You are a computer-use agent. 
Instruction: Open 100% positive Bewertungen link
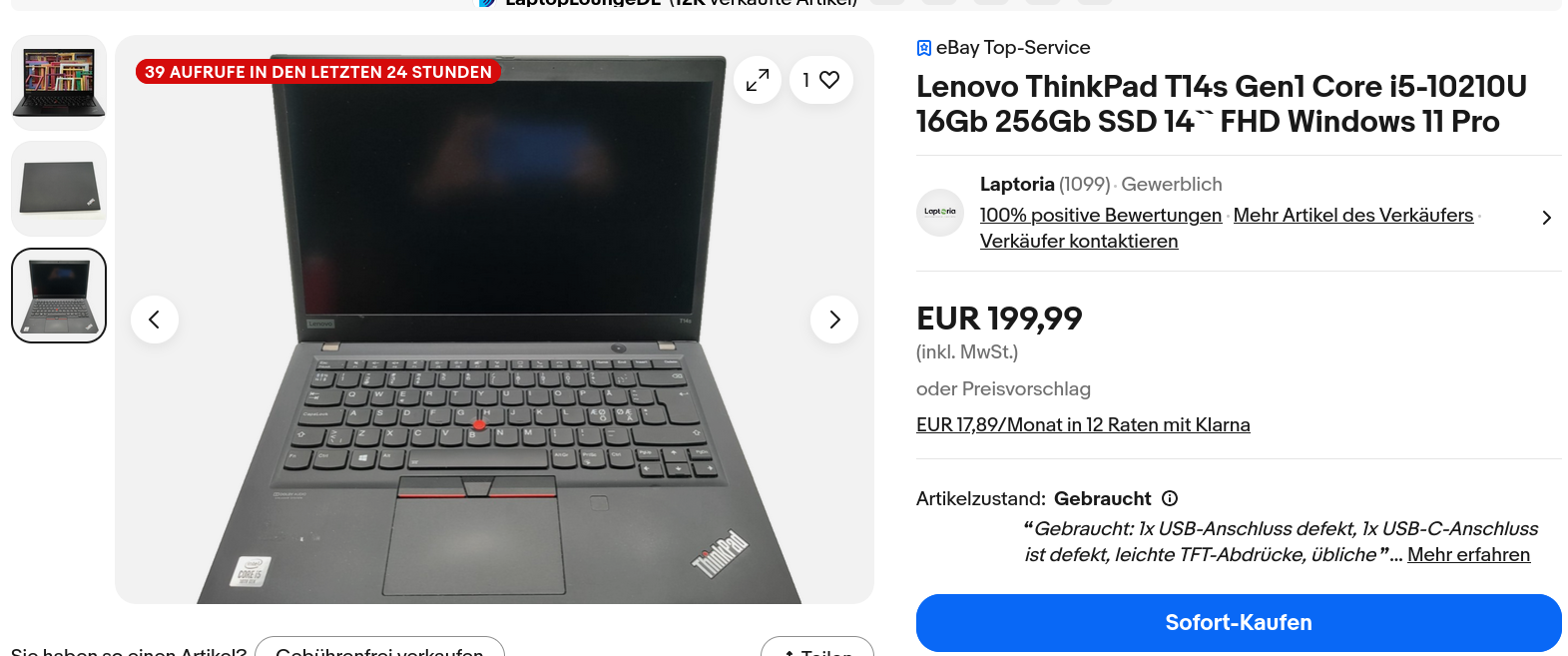pos(1101,215)
